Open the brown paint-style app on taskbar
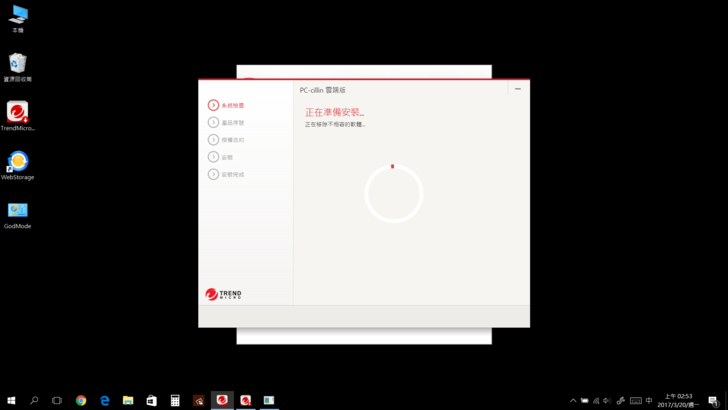Screen dimensions: 728x410 point(199,400)
